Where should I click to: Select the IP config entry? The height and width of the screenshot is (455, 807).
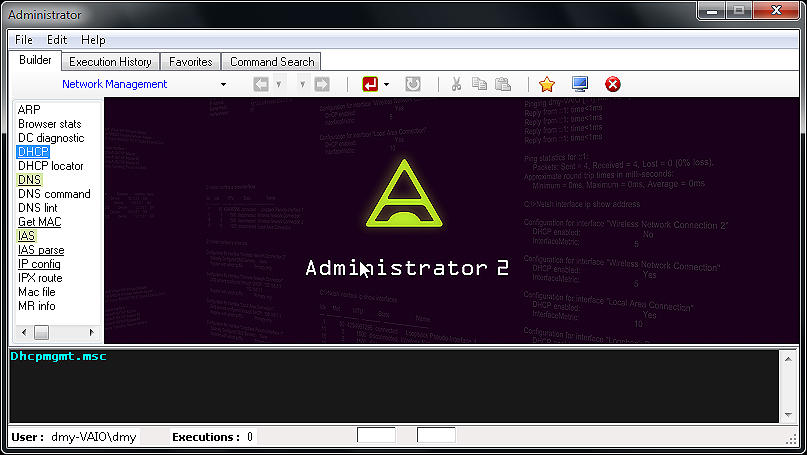(39, 264)
